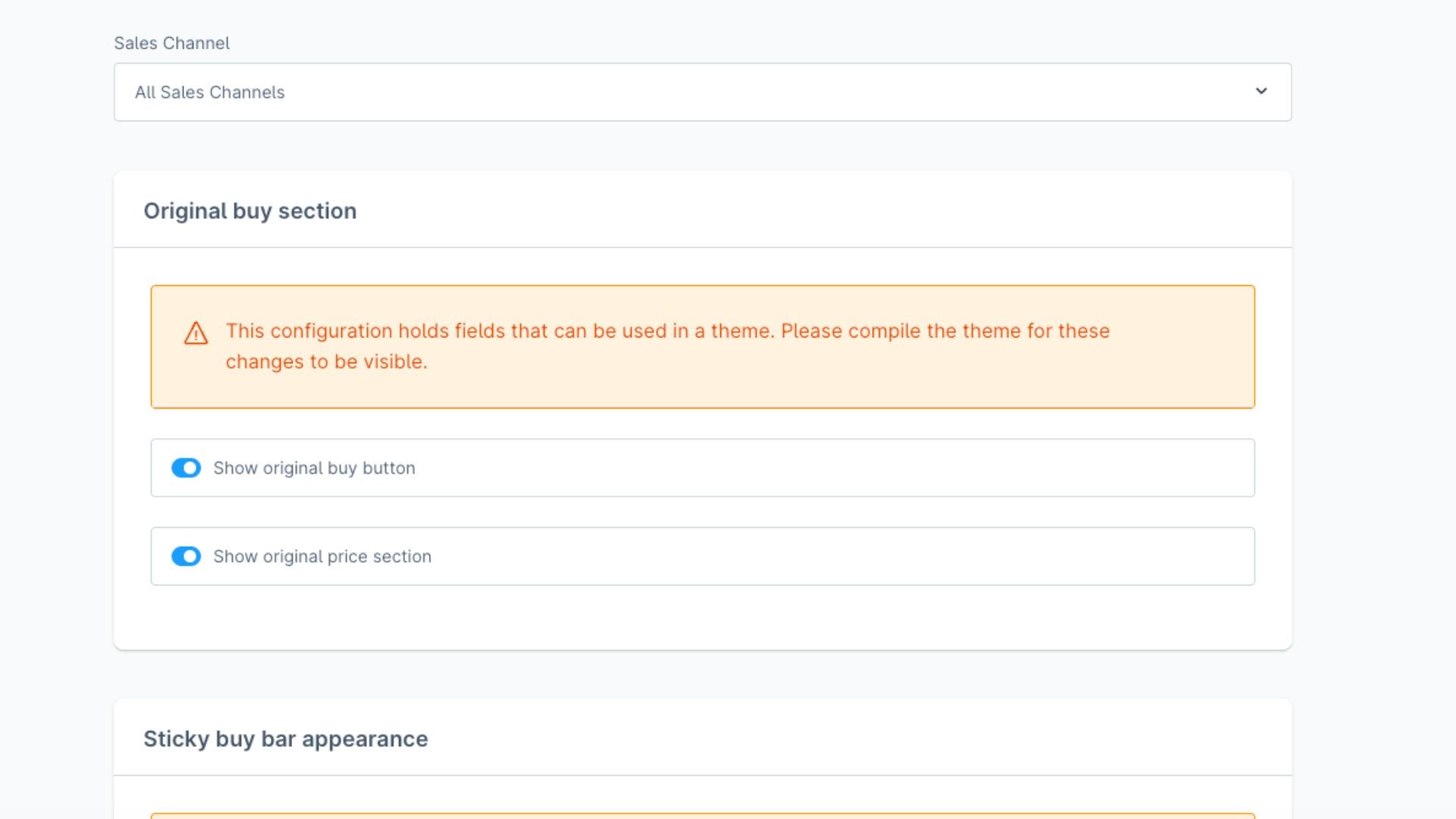Click 'changes to be visible.' warning text line
The height and width of the screenshot is (819, 1456).
coord(326,362)
